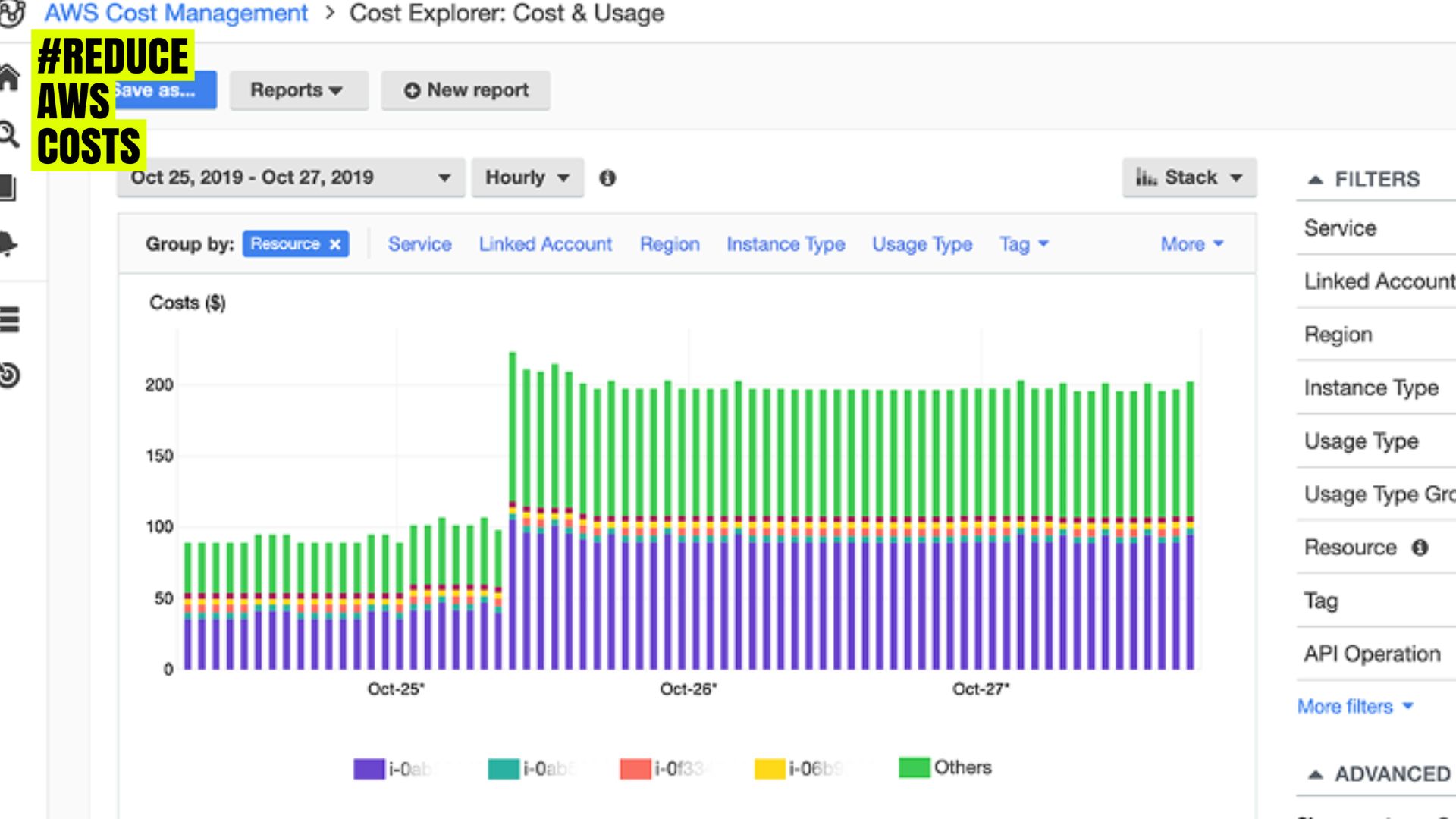Toggle the yellow i-06b legend swatch
This screenshot has height=819, width=1456.
[x=770, y=769]
